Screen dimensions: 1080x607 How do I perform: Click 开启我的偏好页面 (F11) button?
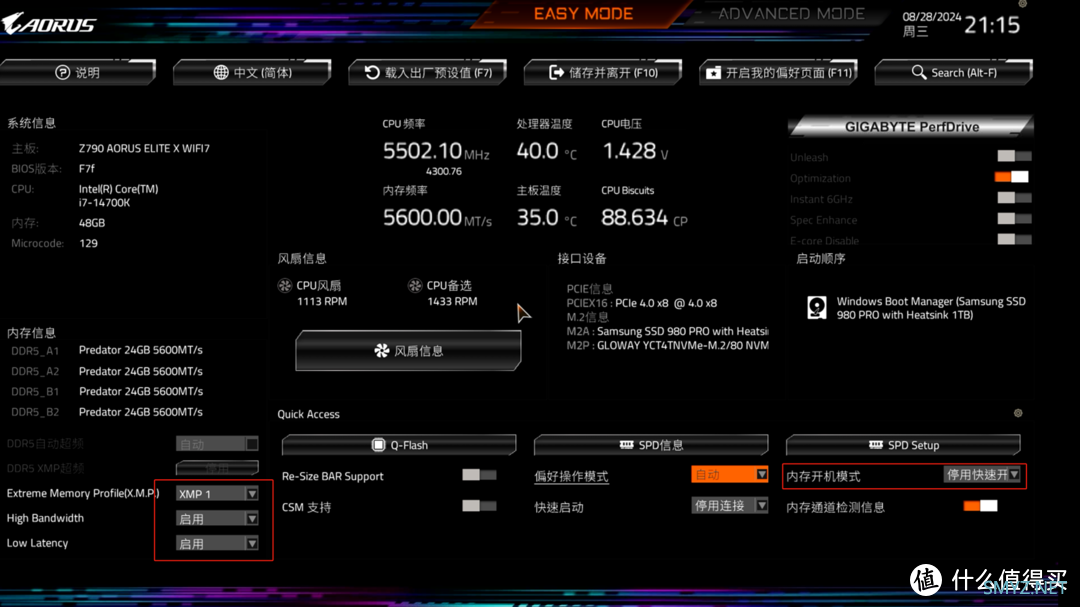[778, 72]
